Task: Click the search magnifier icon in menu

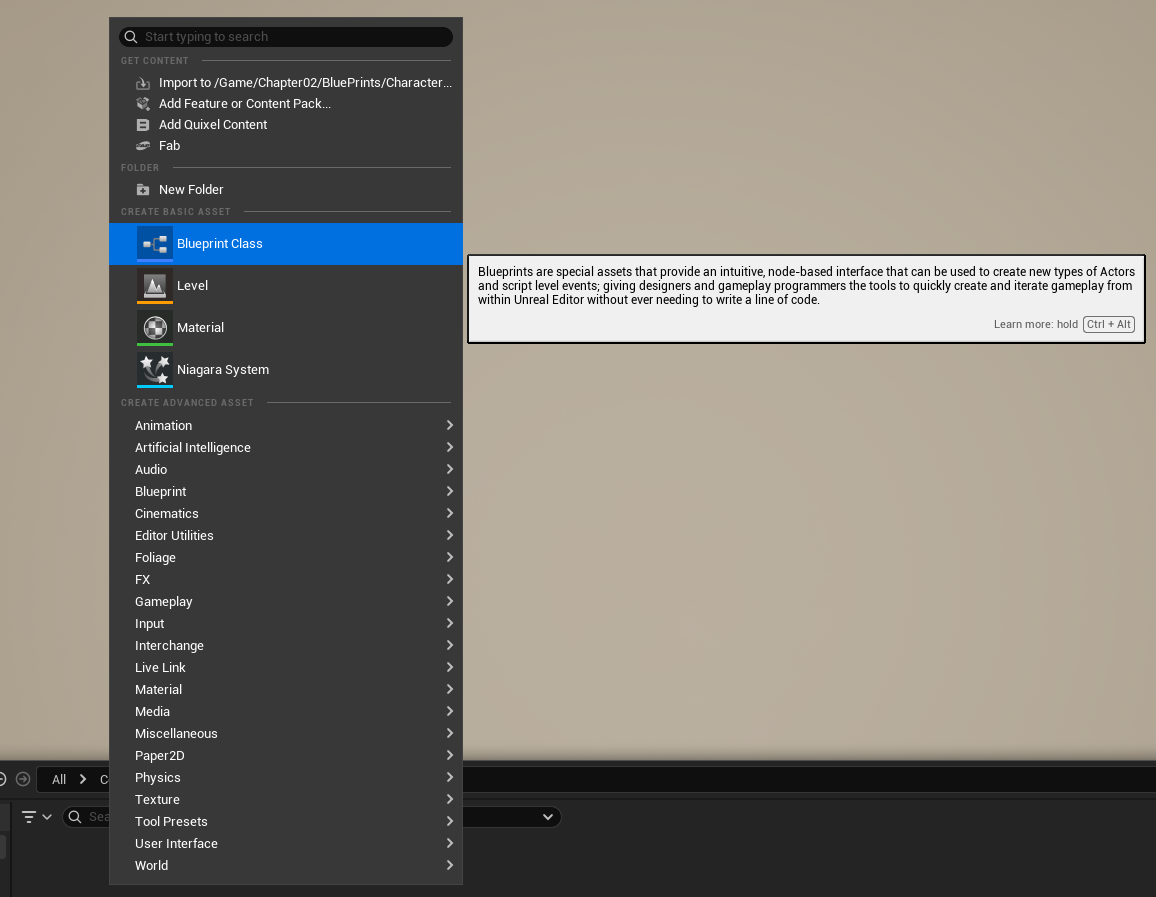Action: (130, 37)
